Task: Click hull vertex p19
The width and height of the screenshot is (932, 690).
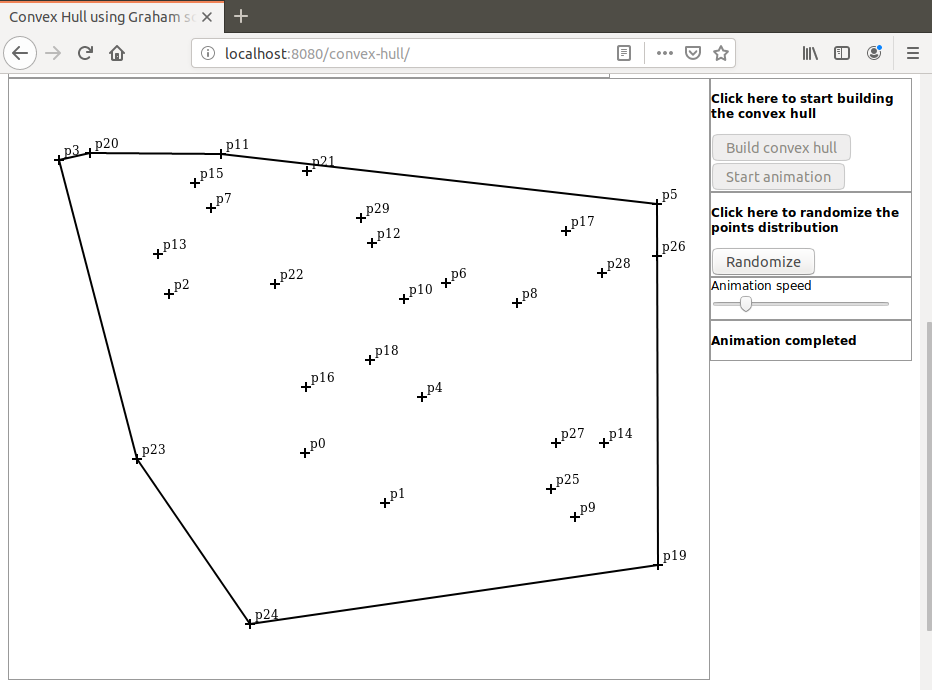Action: pyautogui.click(x=658, y=565)
